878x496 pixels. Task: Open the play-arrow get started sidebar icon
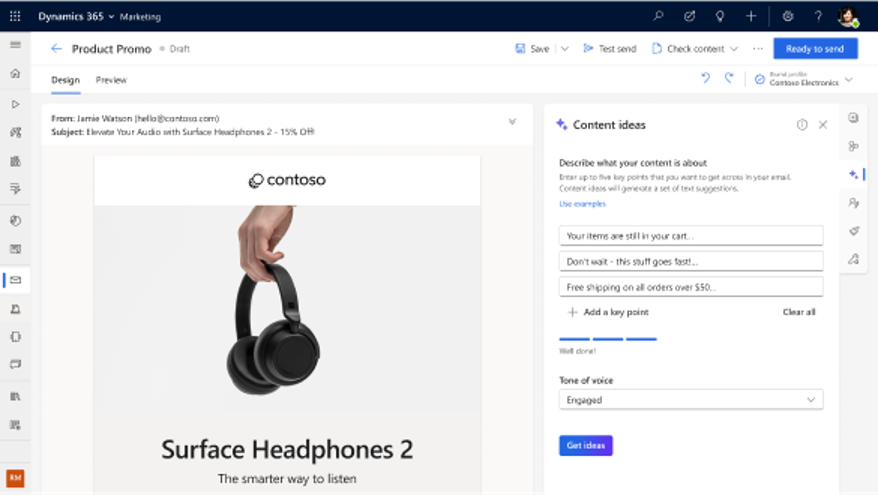click(x=15, y=104)
